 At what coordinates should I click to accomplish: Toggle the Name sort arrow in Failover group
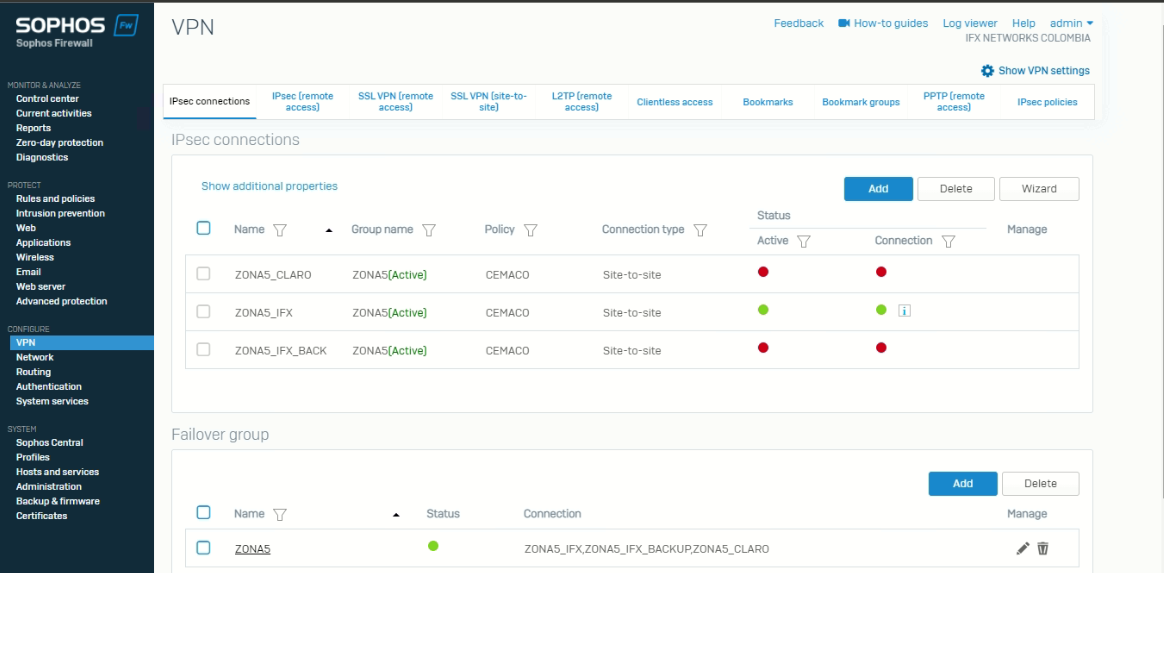coord(396,515)
